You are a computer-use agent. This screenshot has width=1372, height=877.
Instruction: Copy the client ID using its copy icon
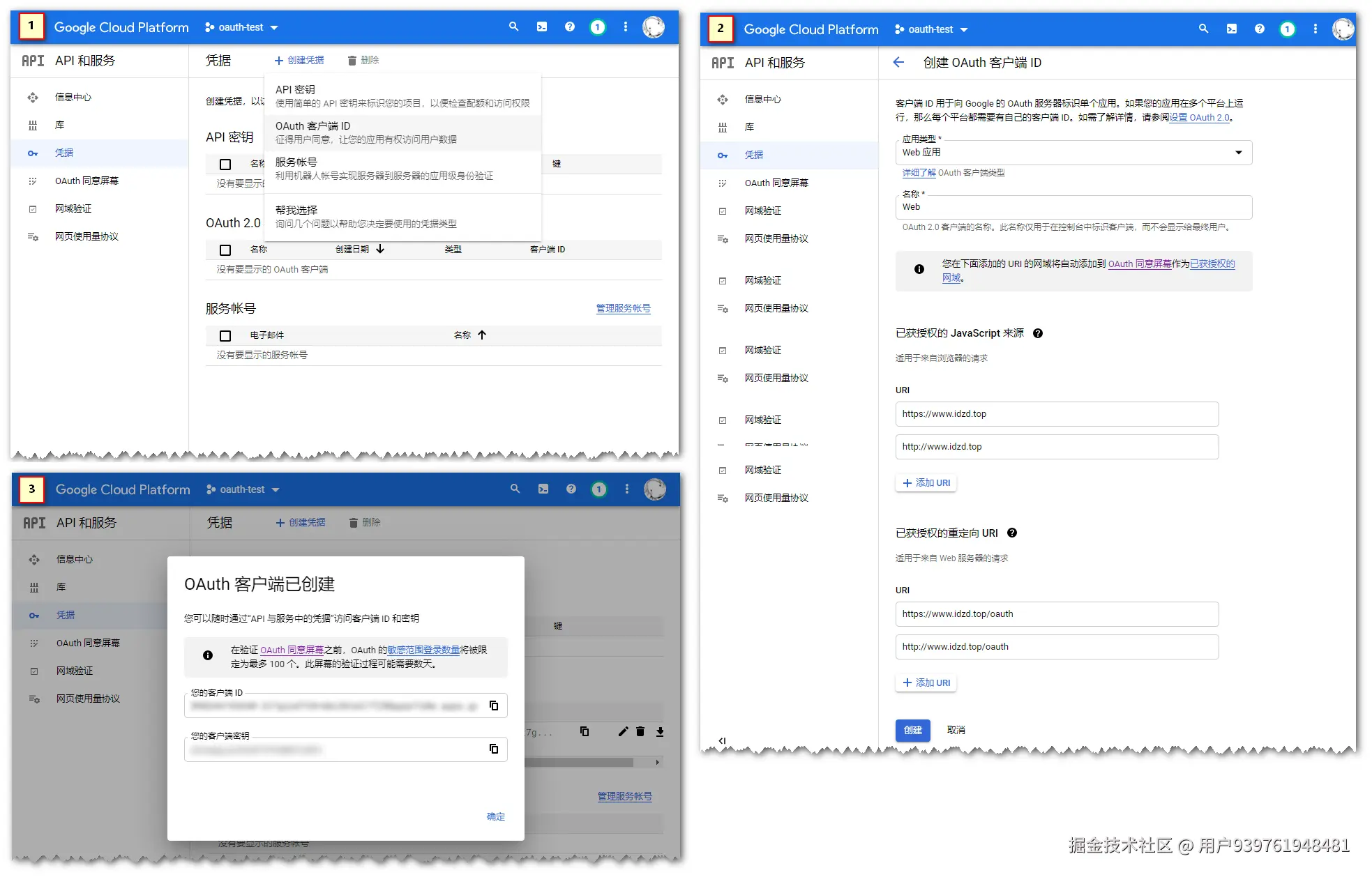tap(494, 706)
